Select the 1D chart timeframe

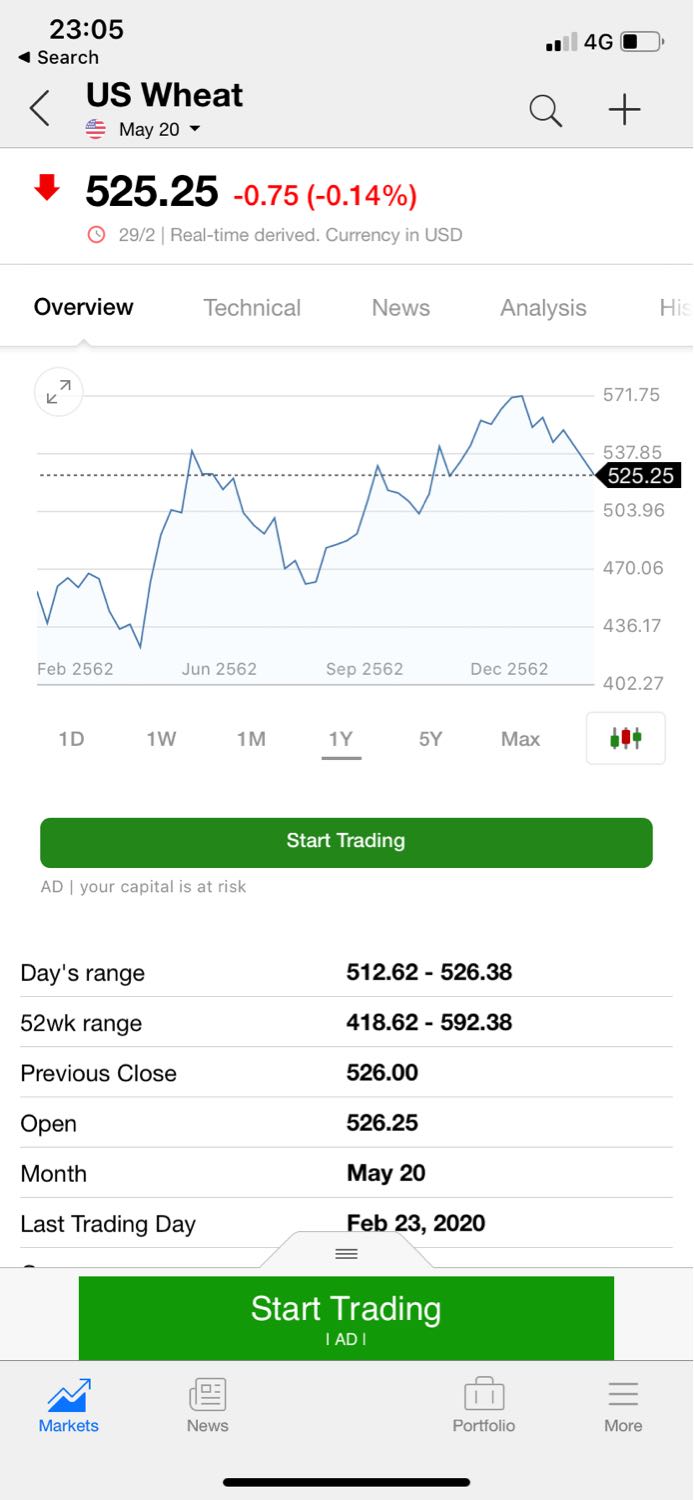pyautogui.click(x=71, y=739)
